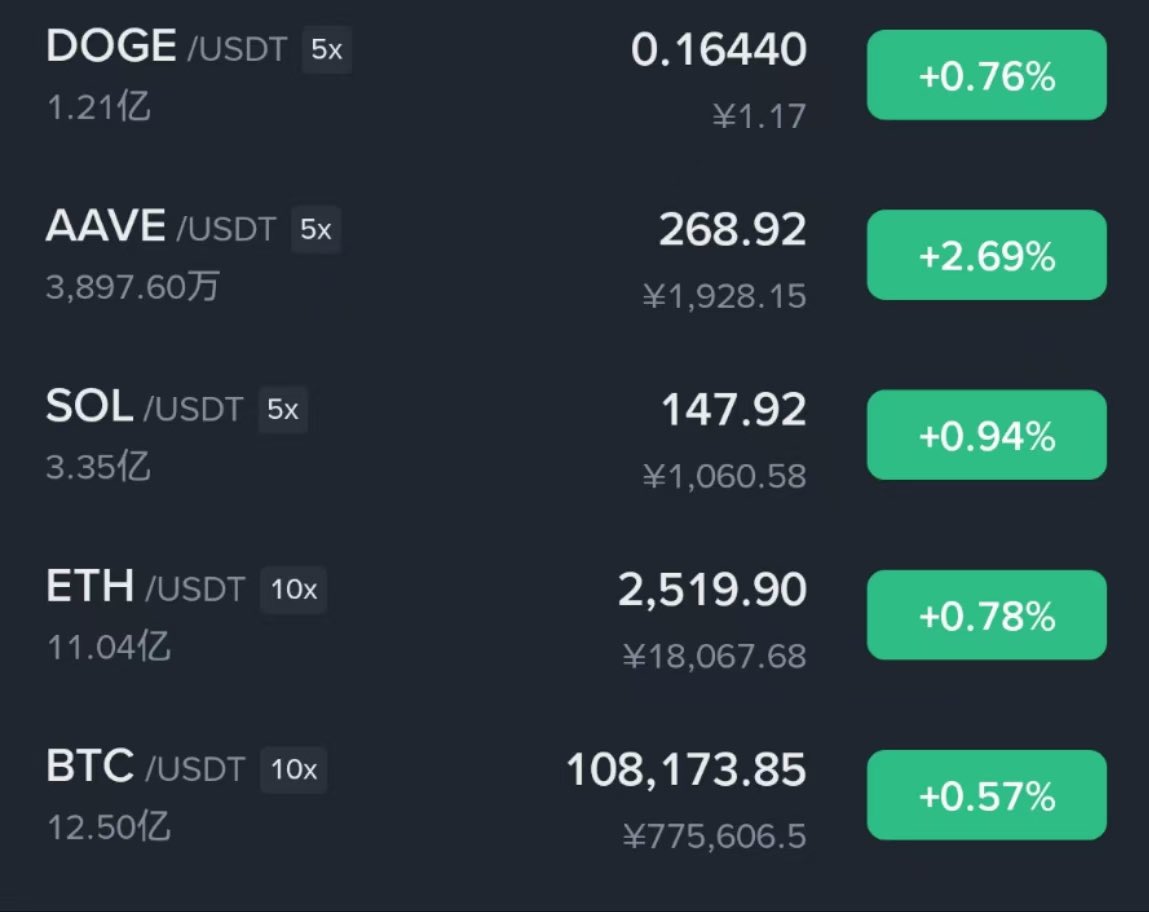
Task: Tap the SOL +0.94% change button
Action: [x=986, y=435]
